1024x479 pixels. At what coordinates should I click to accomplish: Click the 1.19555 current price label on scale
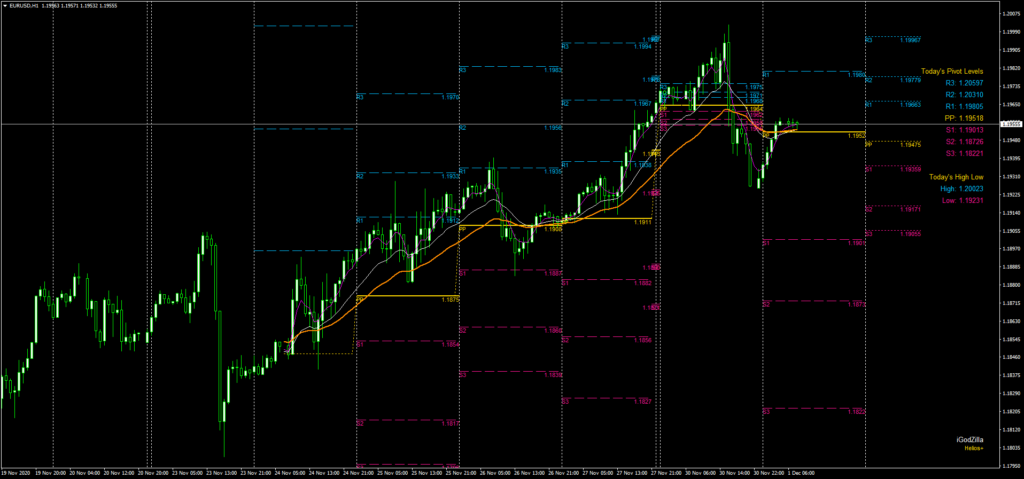[1012, 124]
